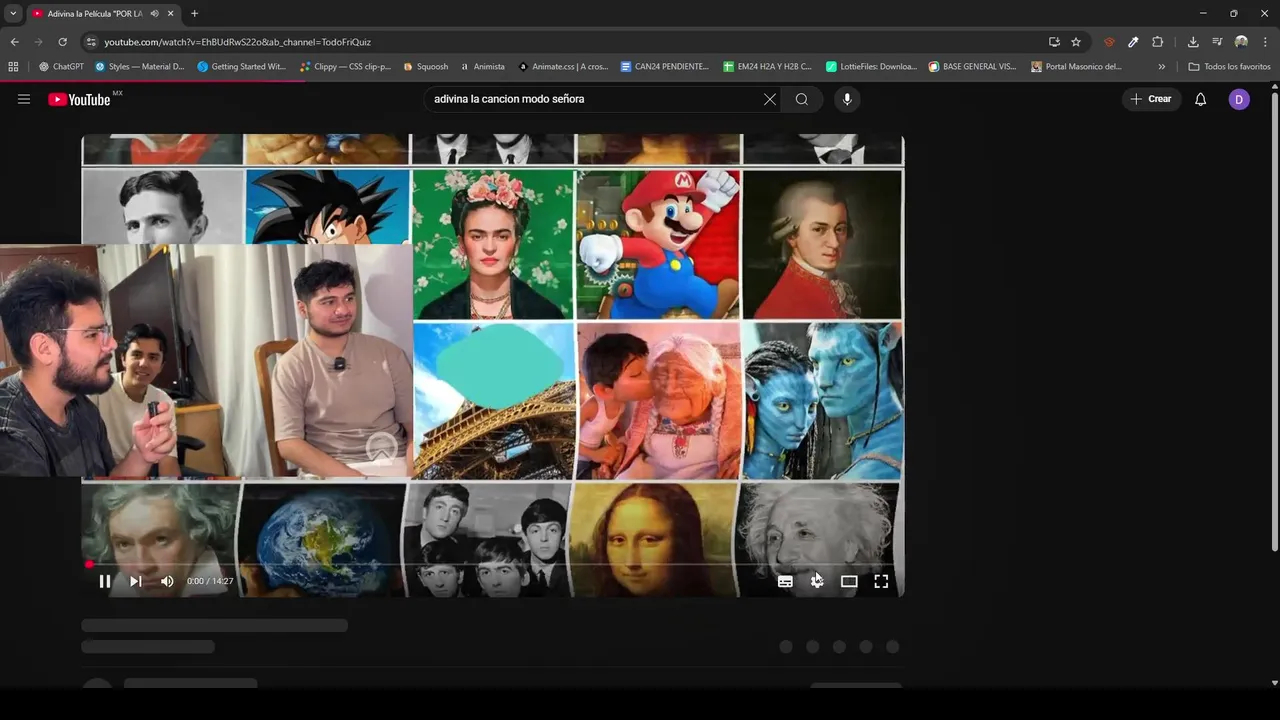Go to YouTube home via the logo
1280x720 pixels.
click(79, 99)
